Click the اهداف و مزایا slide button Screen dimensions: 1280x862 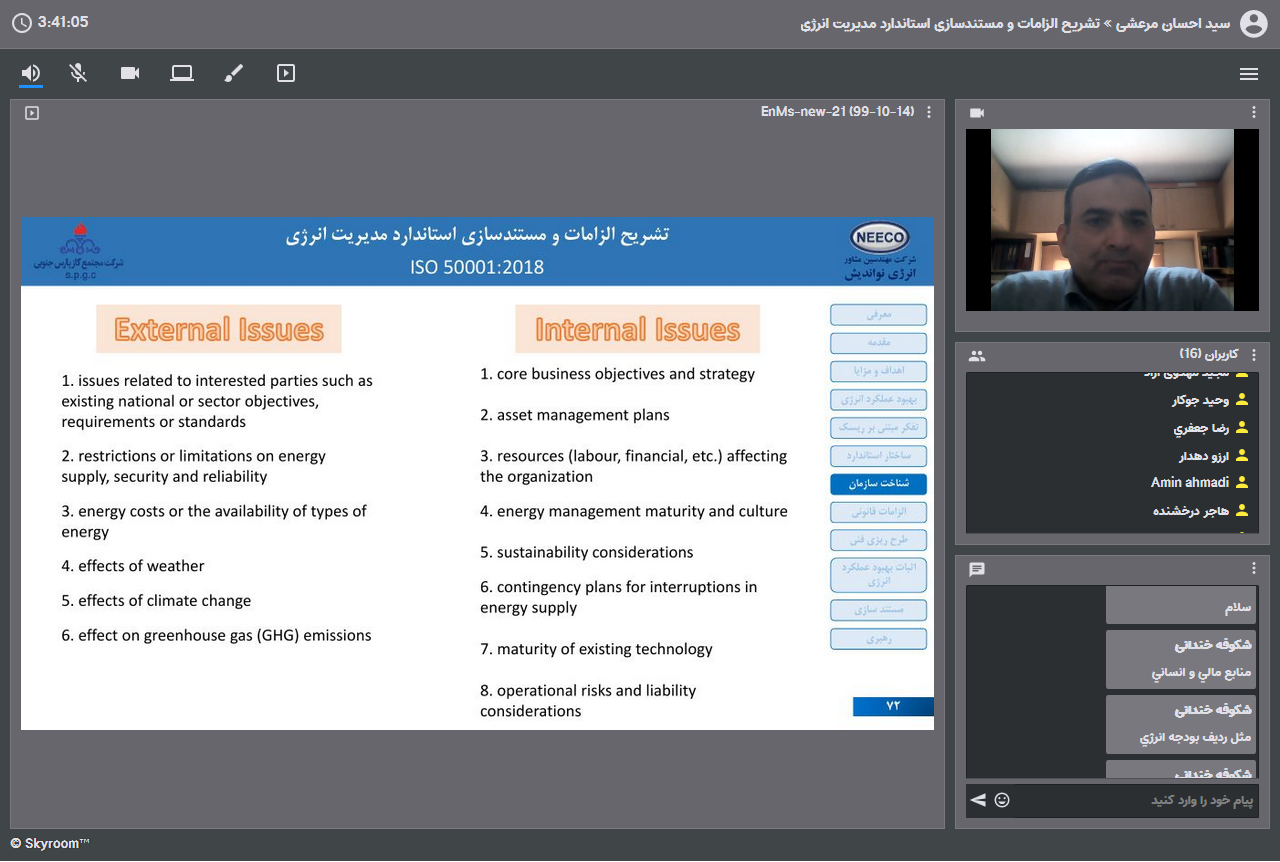point(878,371)
